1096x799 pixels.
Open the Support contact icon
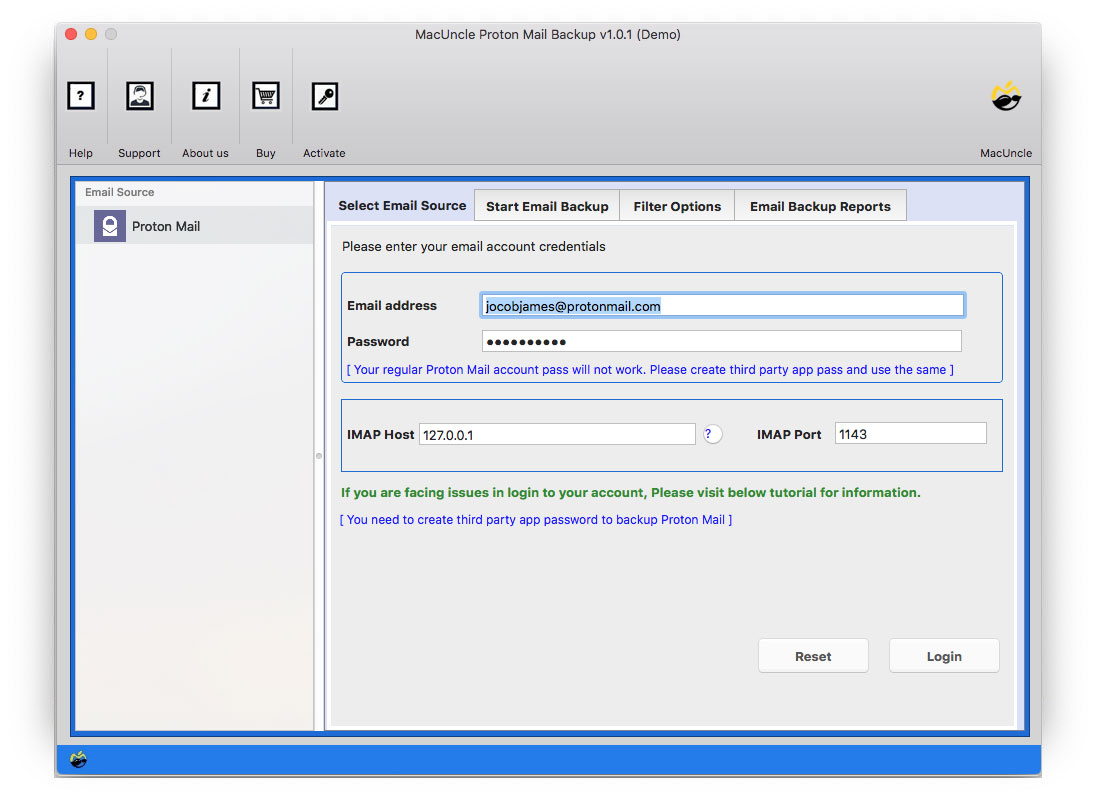pyautogui.click(x=139, y=96)
